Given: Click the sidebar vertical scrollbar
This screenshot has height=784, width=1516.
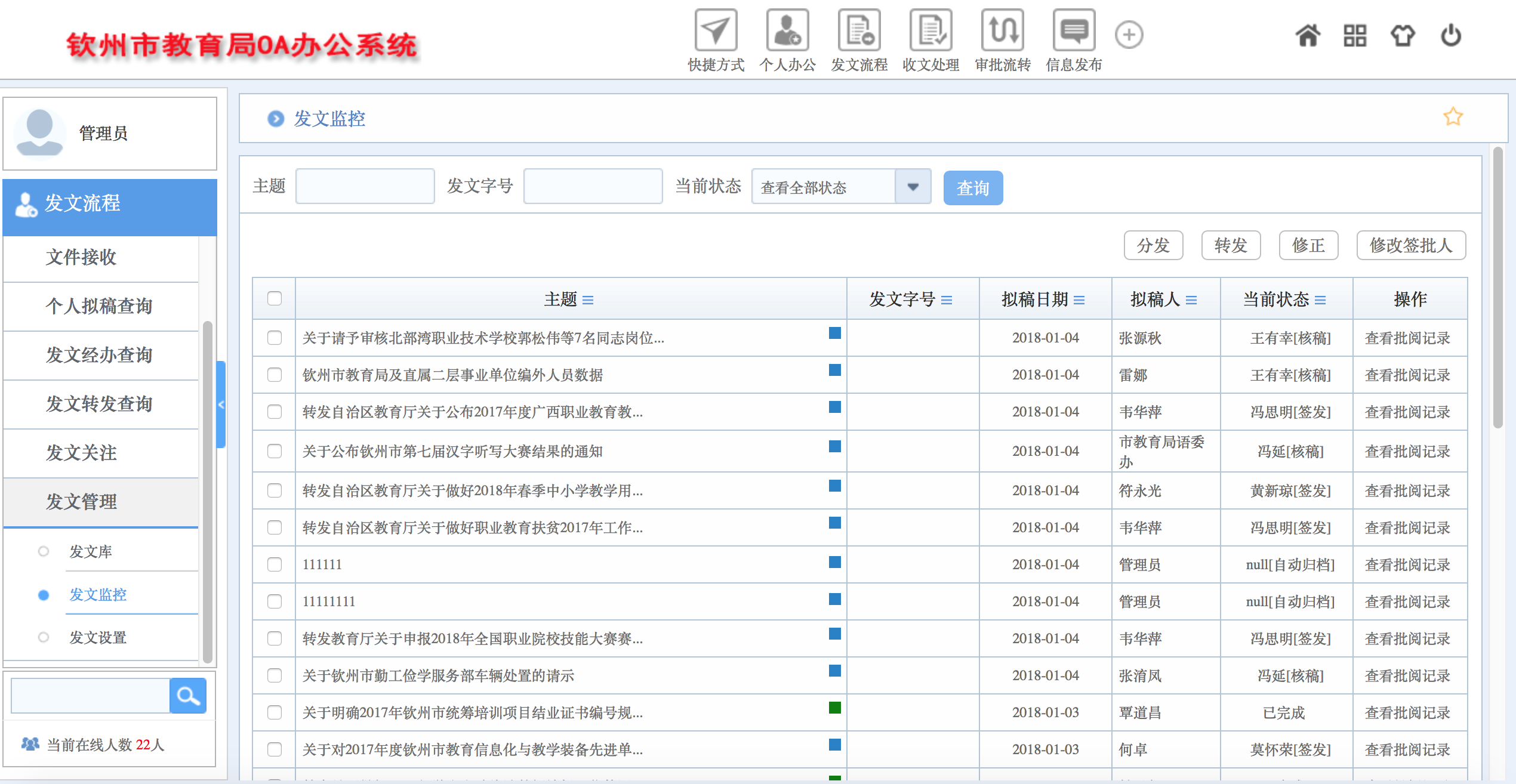Looking at the screenshot, I should pyautogui.click(x=207, y=492).
